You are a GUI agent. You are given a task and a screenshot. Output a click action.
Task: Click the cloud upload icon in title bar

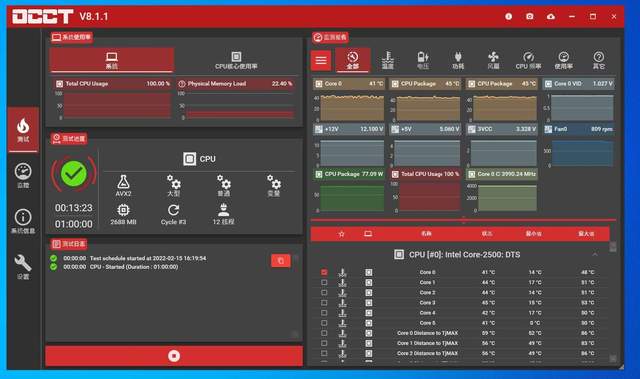(551, 17)
